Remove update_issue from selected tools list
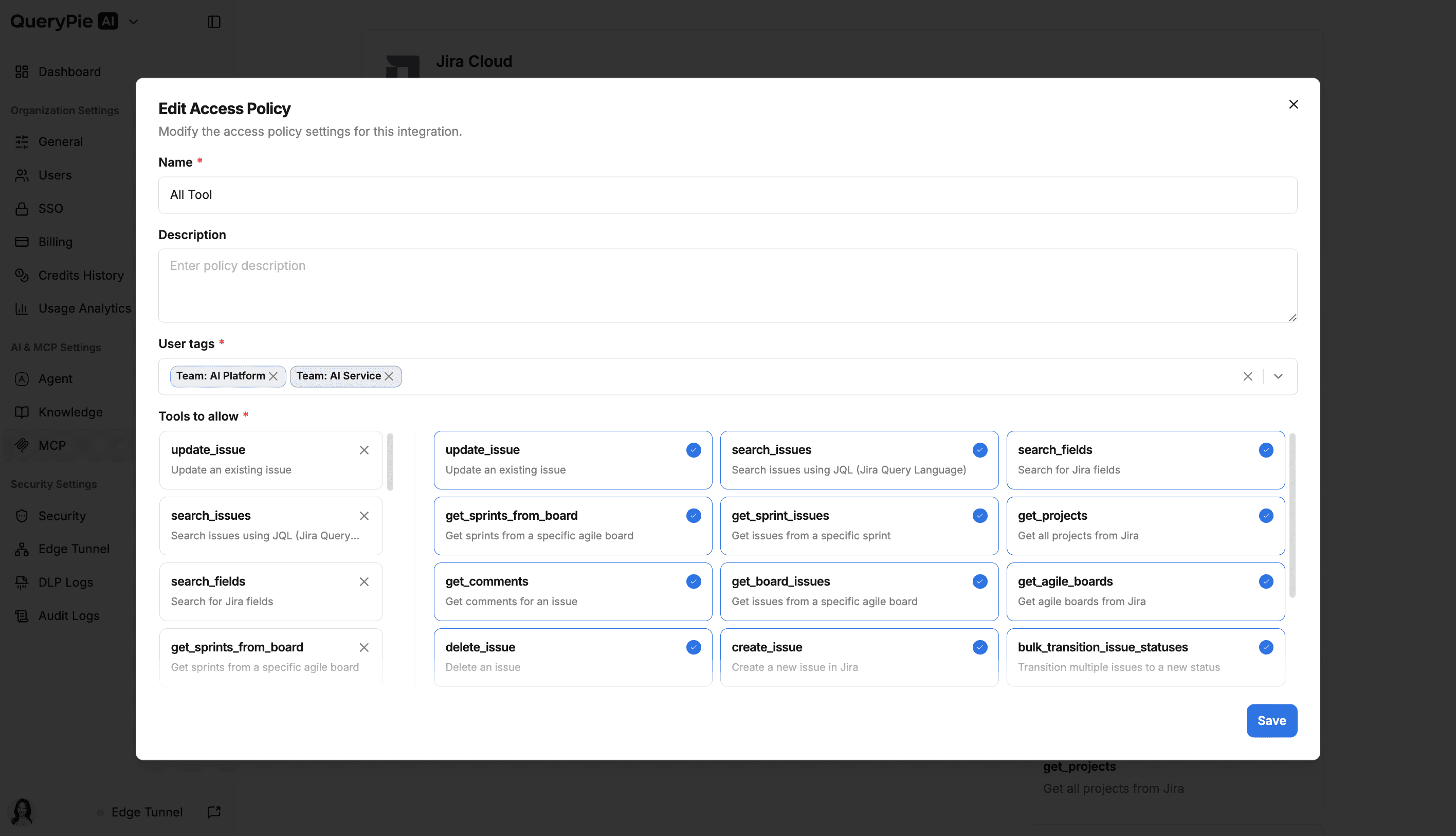 point(364,450)
